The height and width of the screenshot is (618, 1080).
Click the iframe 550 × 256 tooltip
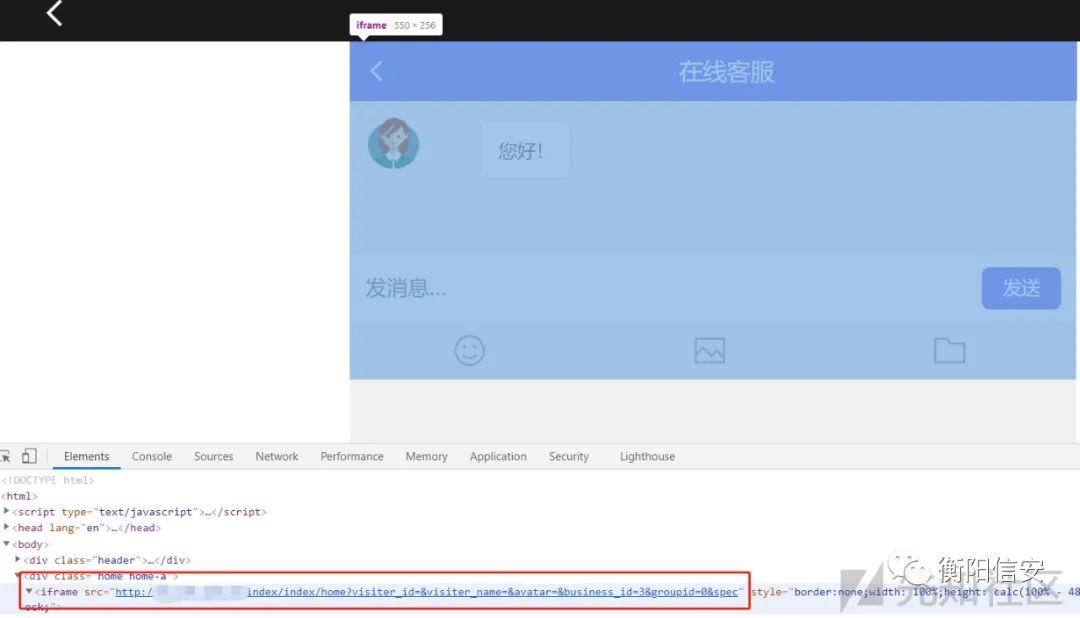(x=396, y=25)
